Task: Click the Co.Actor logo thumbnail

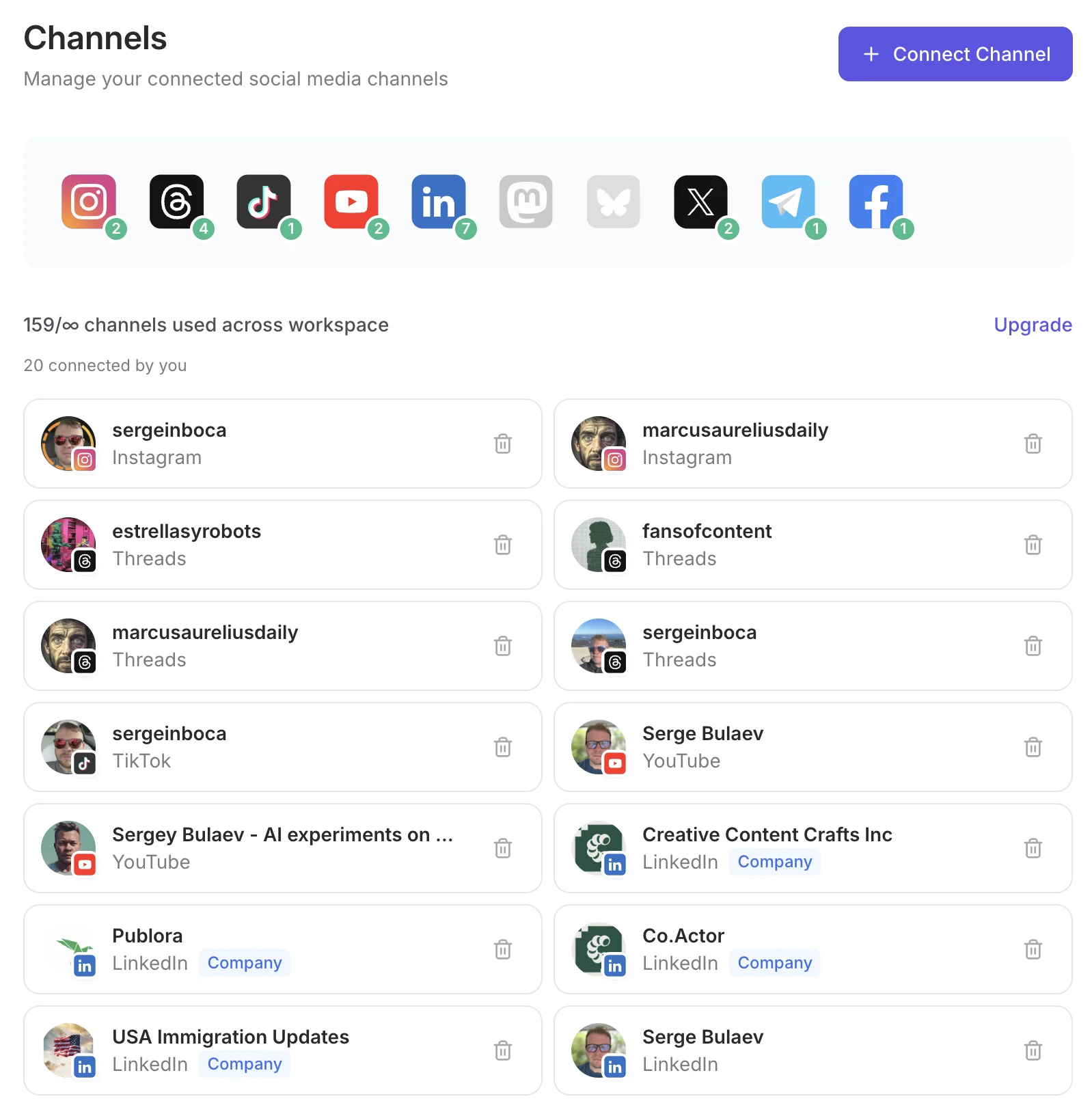Action: [x=599, y=949]
